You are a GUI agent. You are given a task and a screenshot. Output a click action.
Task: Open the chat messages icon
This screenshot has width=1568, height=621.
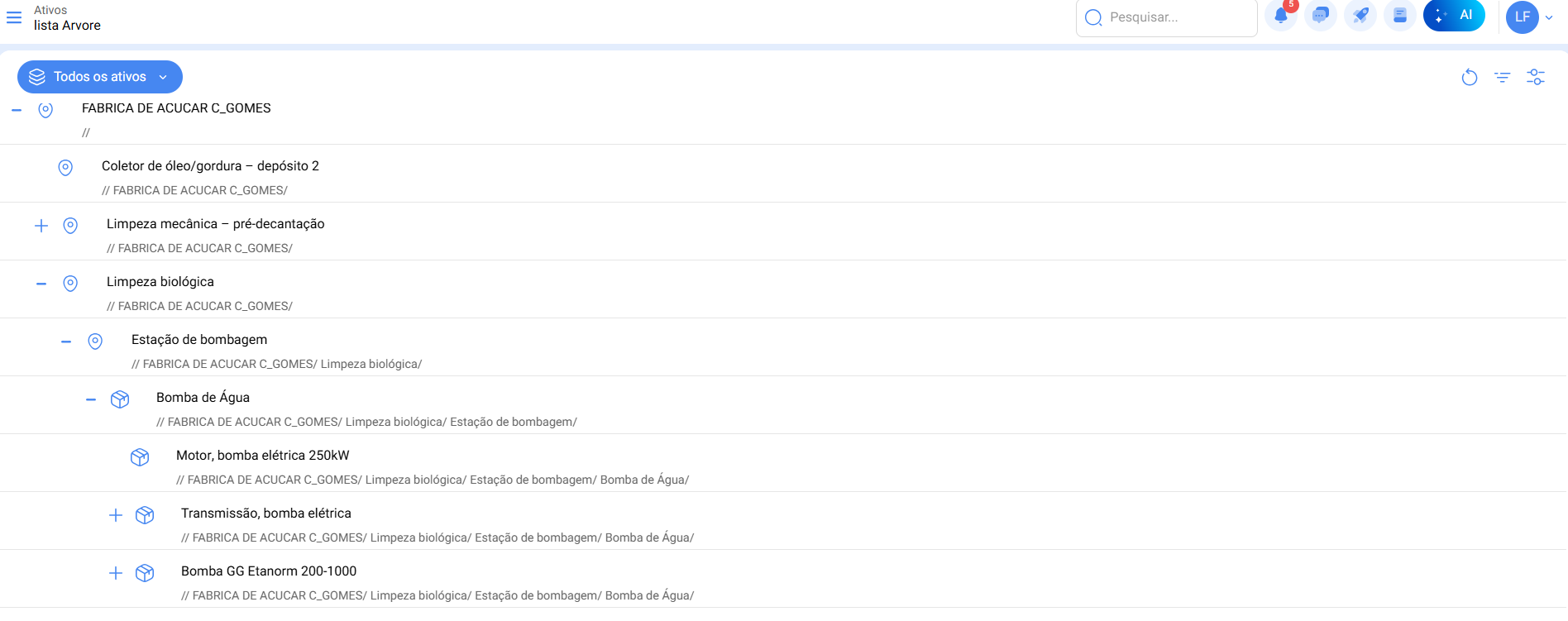(x=1321, y=16)
